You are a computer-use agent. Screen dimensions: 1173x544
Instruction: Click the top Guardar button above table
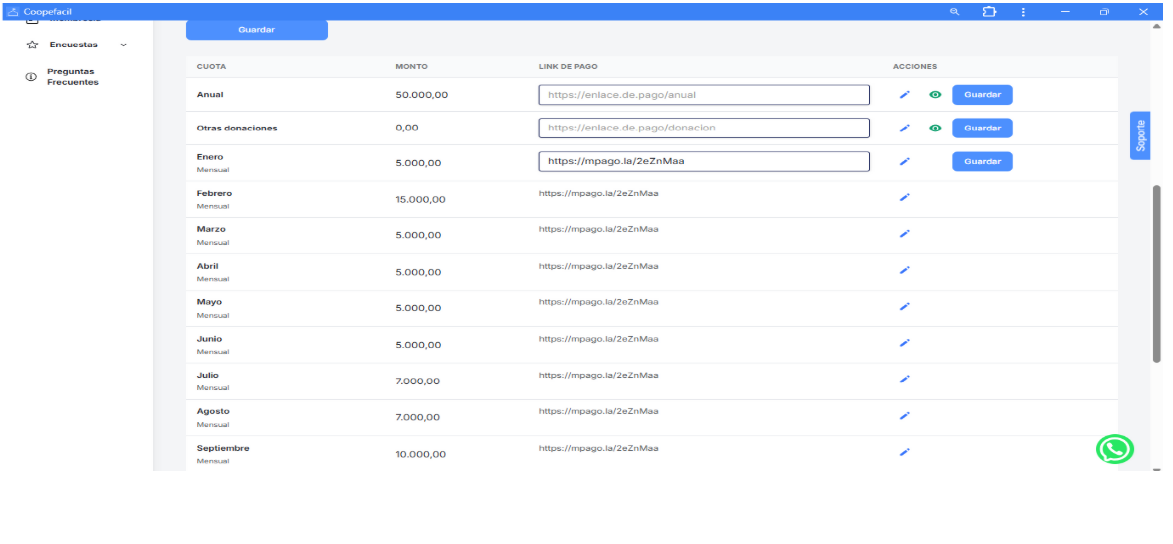[256, 30]
